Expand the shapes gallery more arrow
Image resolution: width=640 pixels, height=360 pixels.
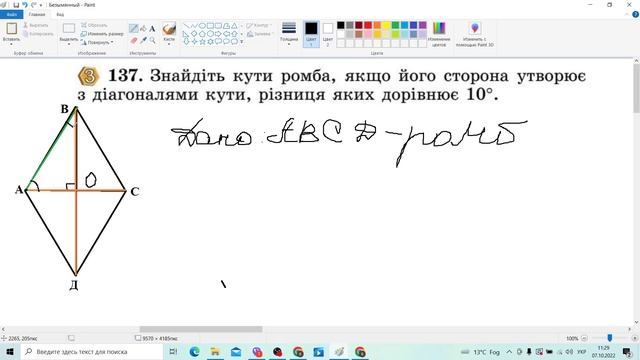point(242,42)
